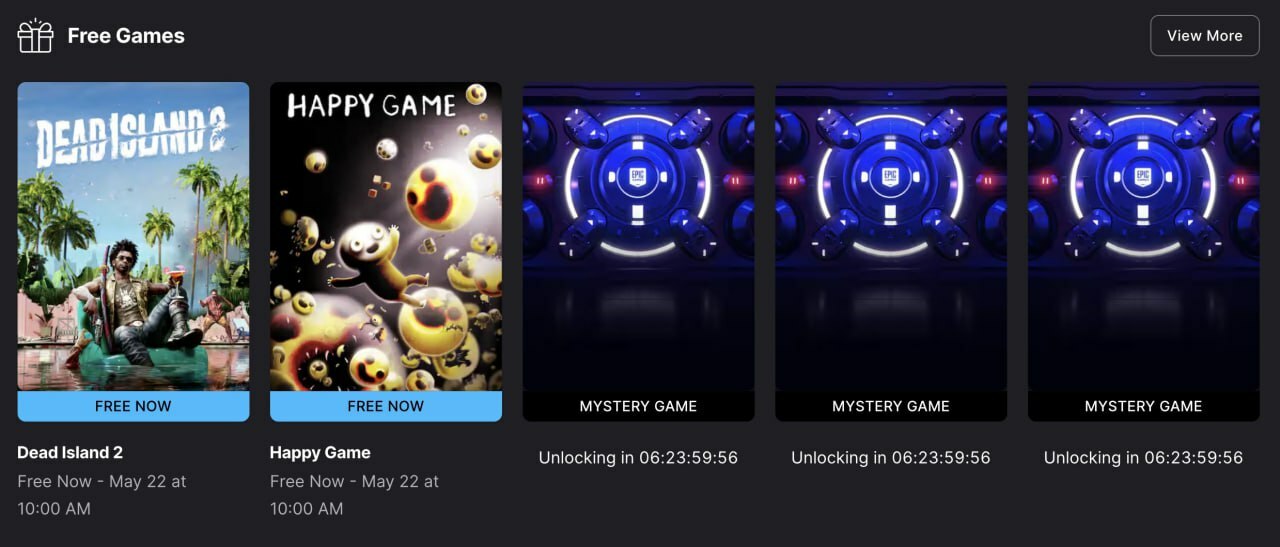Open the middle mystery game vault thumbnail
Screen dimensions: 1280x547
click(891, 236)
